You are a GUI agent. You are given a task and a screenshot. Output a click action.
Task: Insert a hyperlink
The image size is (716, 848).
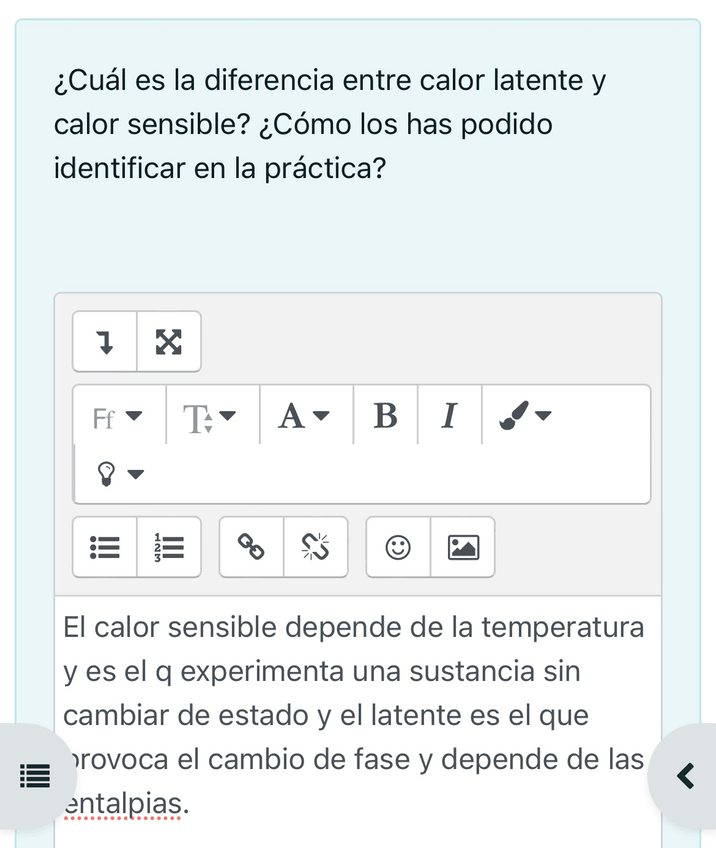coord(252,547)
